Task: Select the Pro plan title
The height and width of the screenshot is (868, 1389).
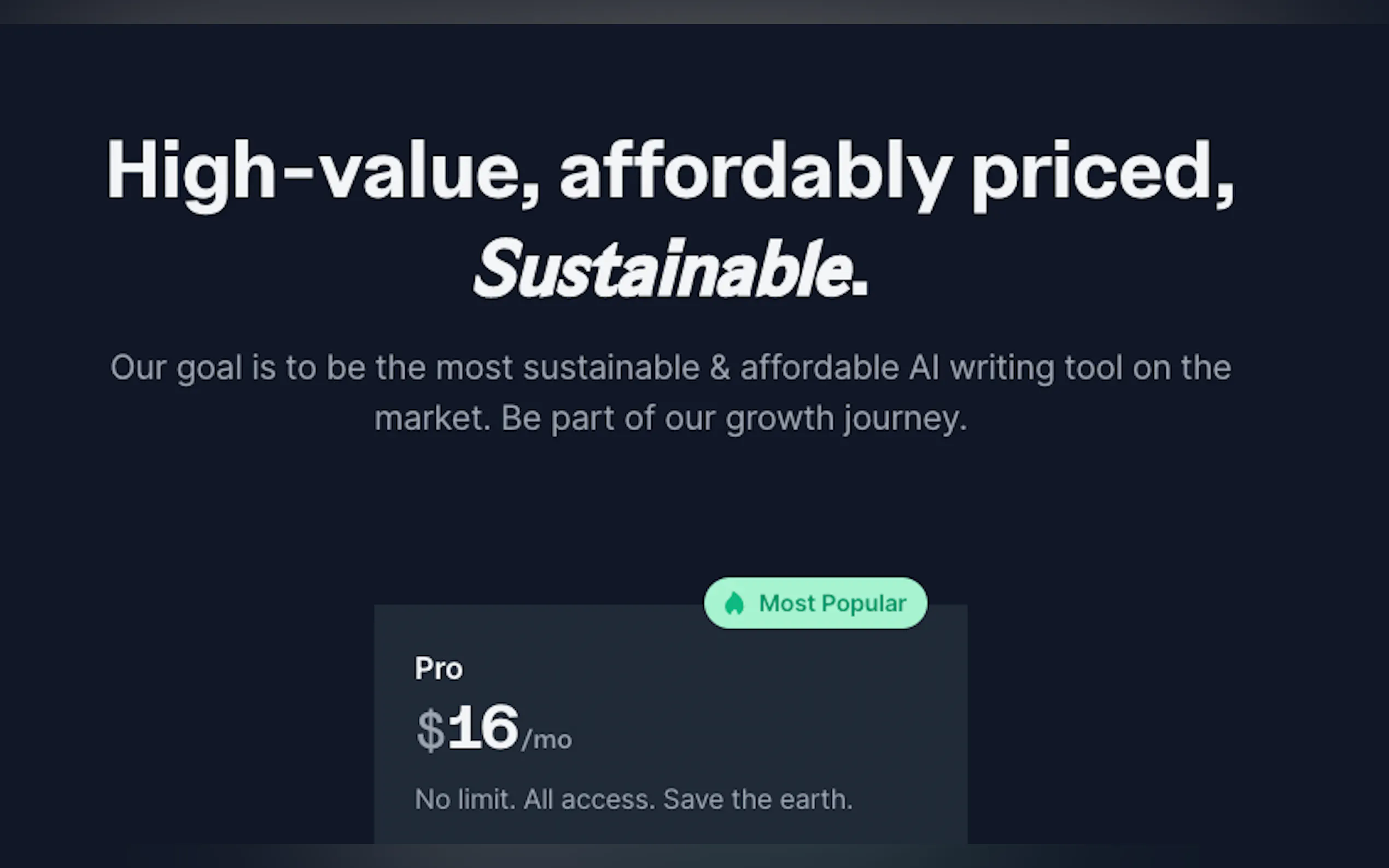Action: coord(439,669)
